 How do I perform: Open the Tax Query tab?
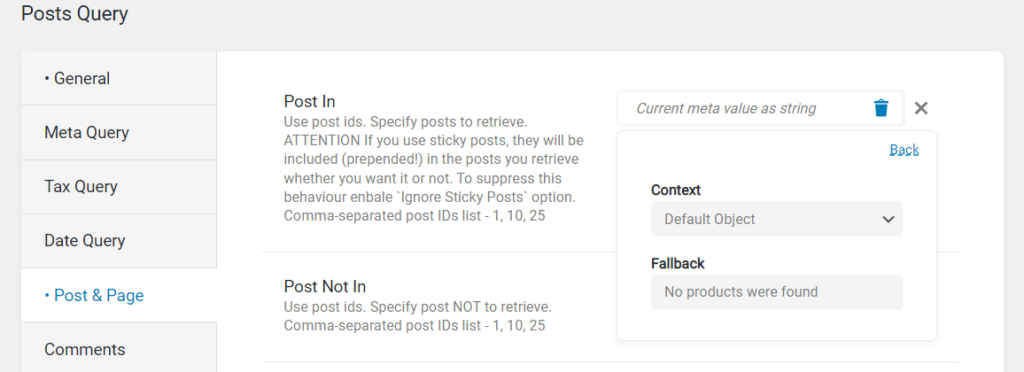click(119, 187)
